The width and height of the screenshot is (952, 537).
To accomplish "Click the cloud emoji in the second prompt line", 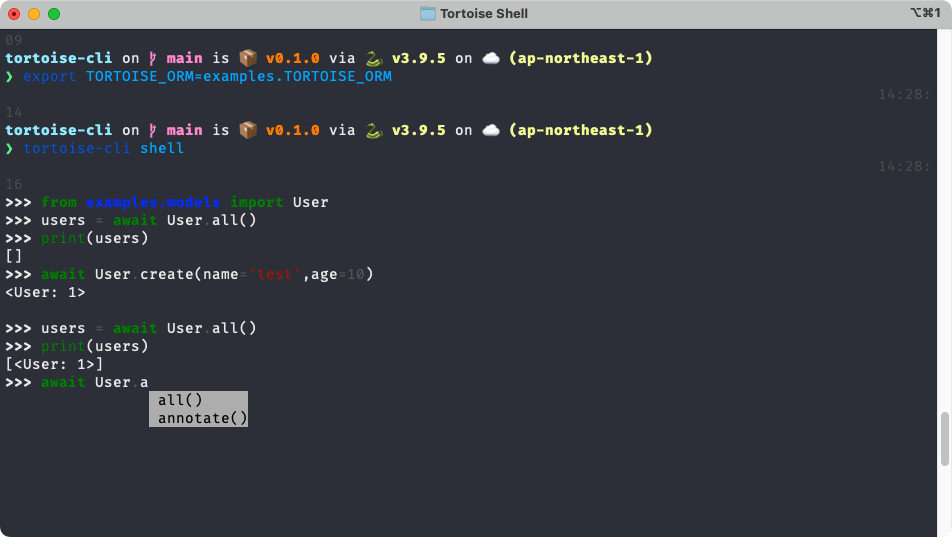I will coord(491,130).
